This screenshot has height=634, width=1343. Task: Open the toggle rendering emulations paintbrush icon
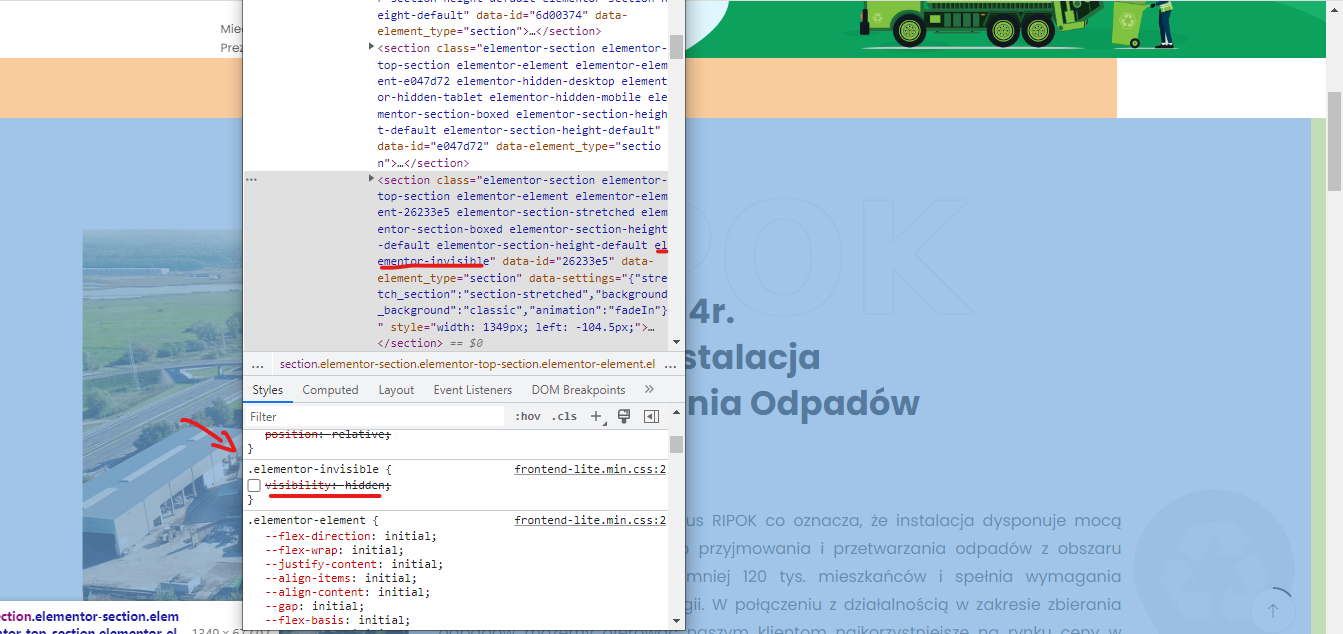coord(624,416)
